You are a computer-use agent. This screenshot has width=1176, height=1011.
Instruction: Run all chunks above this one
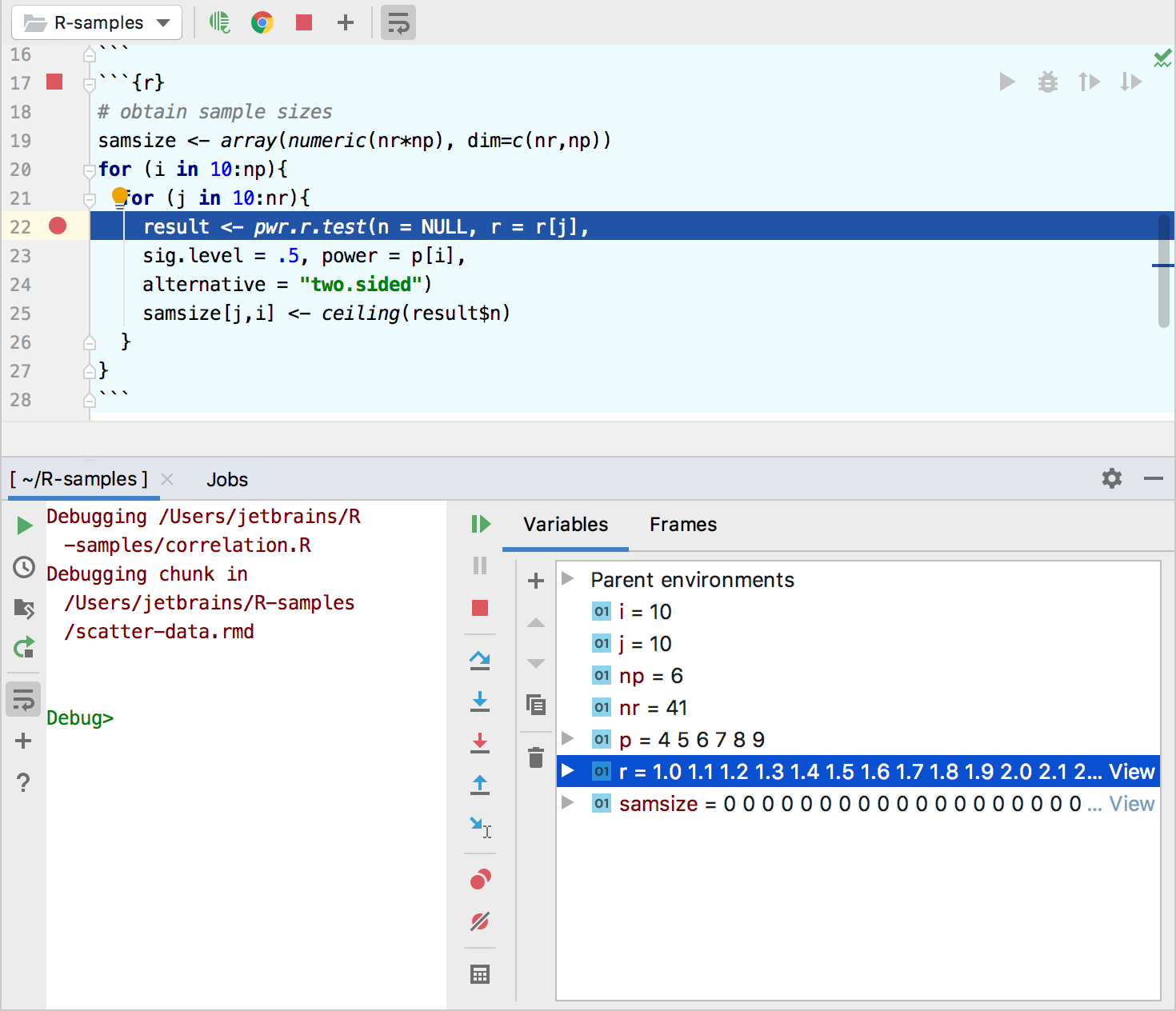[1090, 82]
